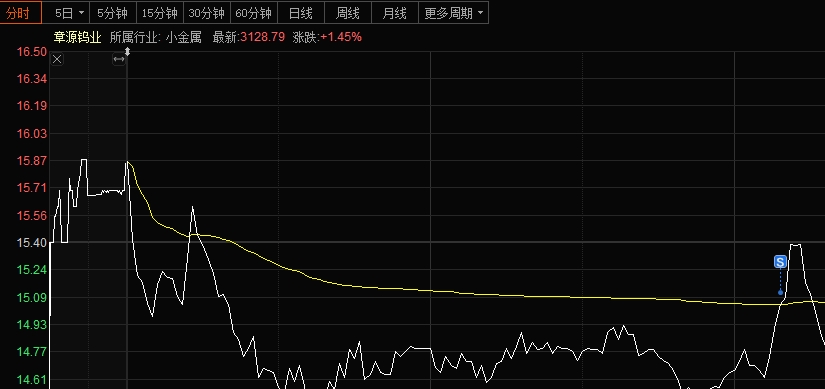Image resolution: width=825 pixels, height=389 pixels.
Task: Switch to the 30分钟 chart
Action: (x=207, y=13)
